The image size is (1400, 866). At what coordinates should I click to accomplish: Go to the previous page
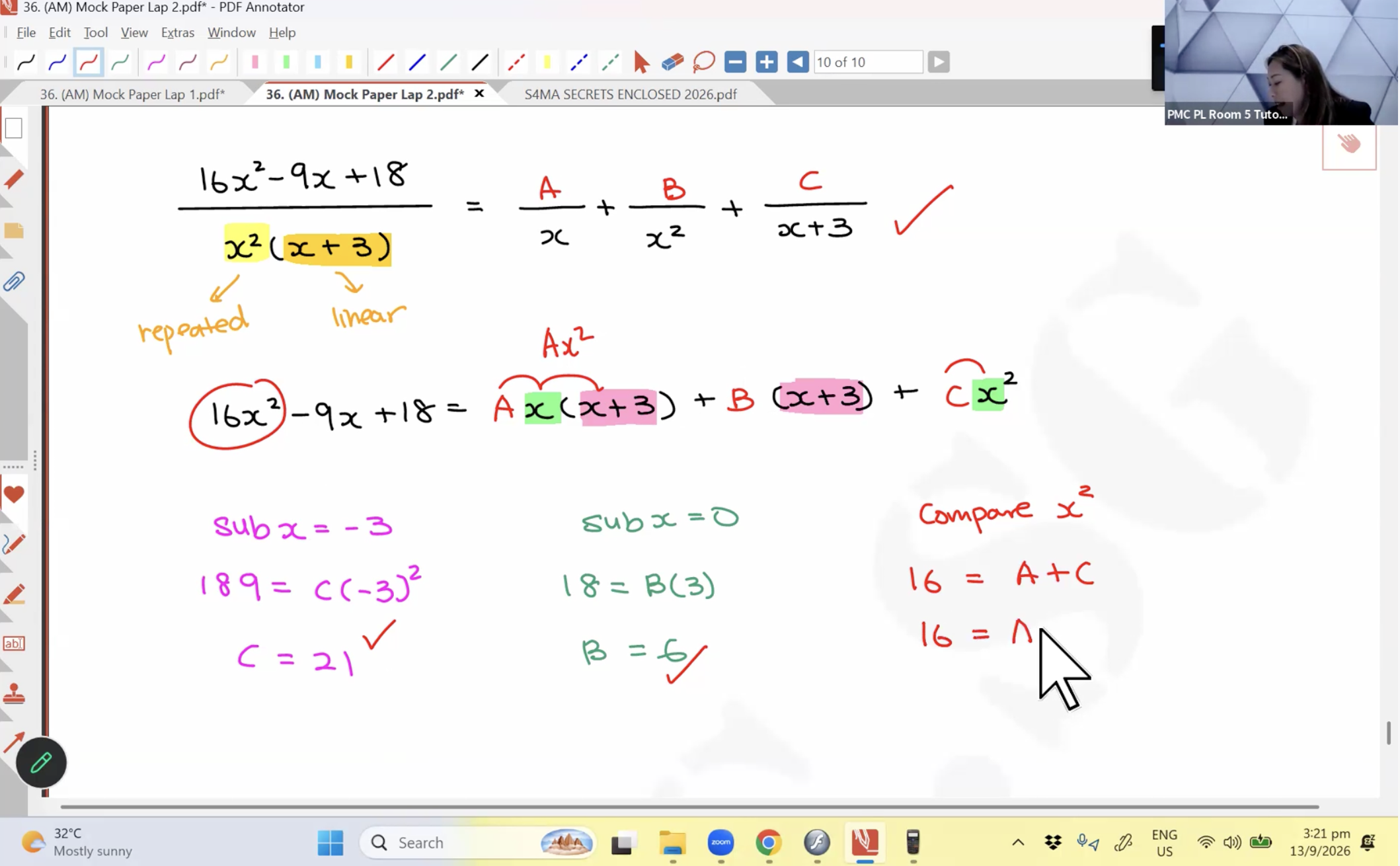(798, 62)
